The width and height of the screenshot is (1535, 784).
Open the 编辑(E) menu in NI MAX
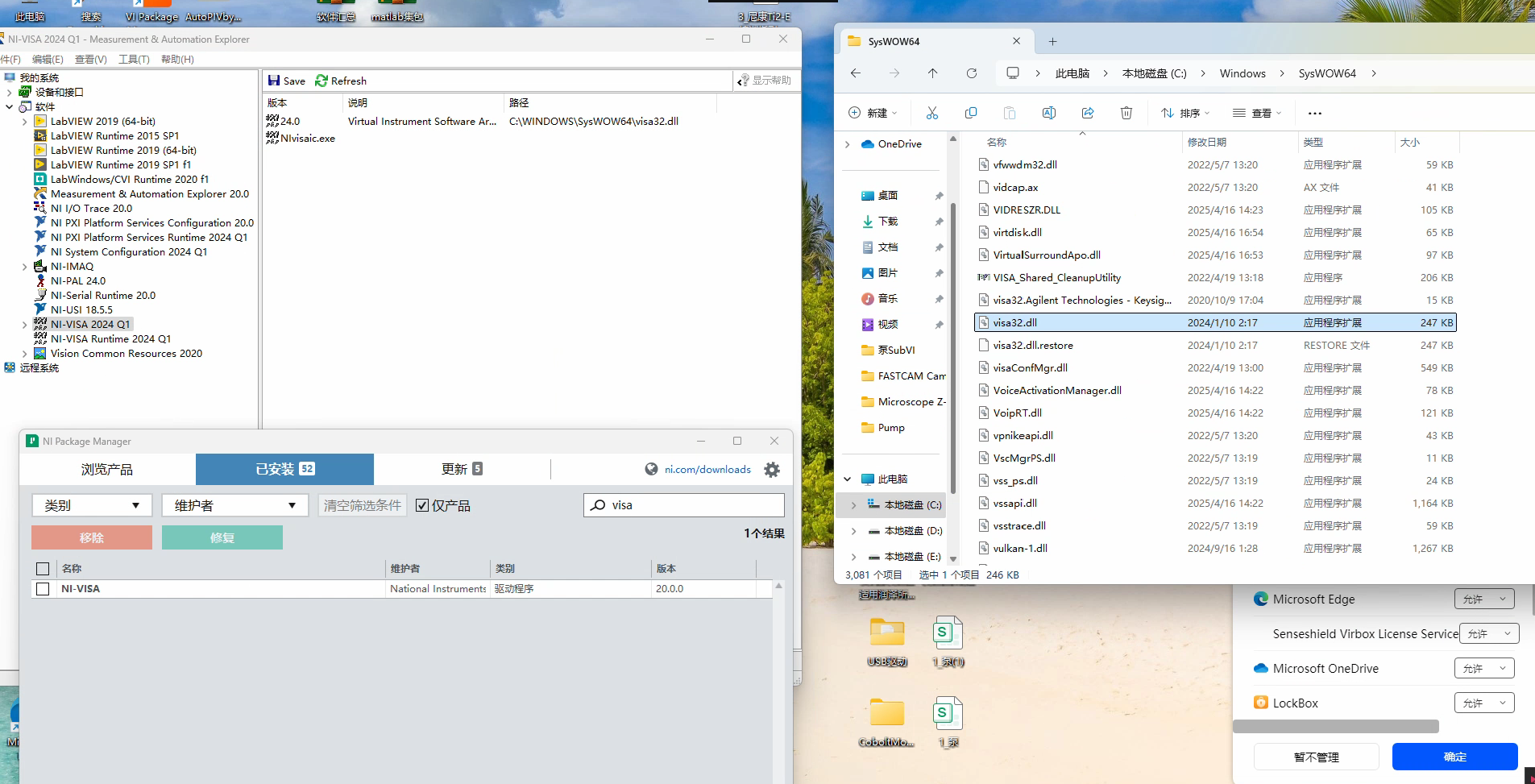[x=48, y=60]
